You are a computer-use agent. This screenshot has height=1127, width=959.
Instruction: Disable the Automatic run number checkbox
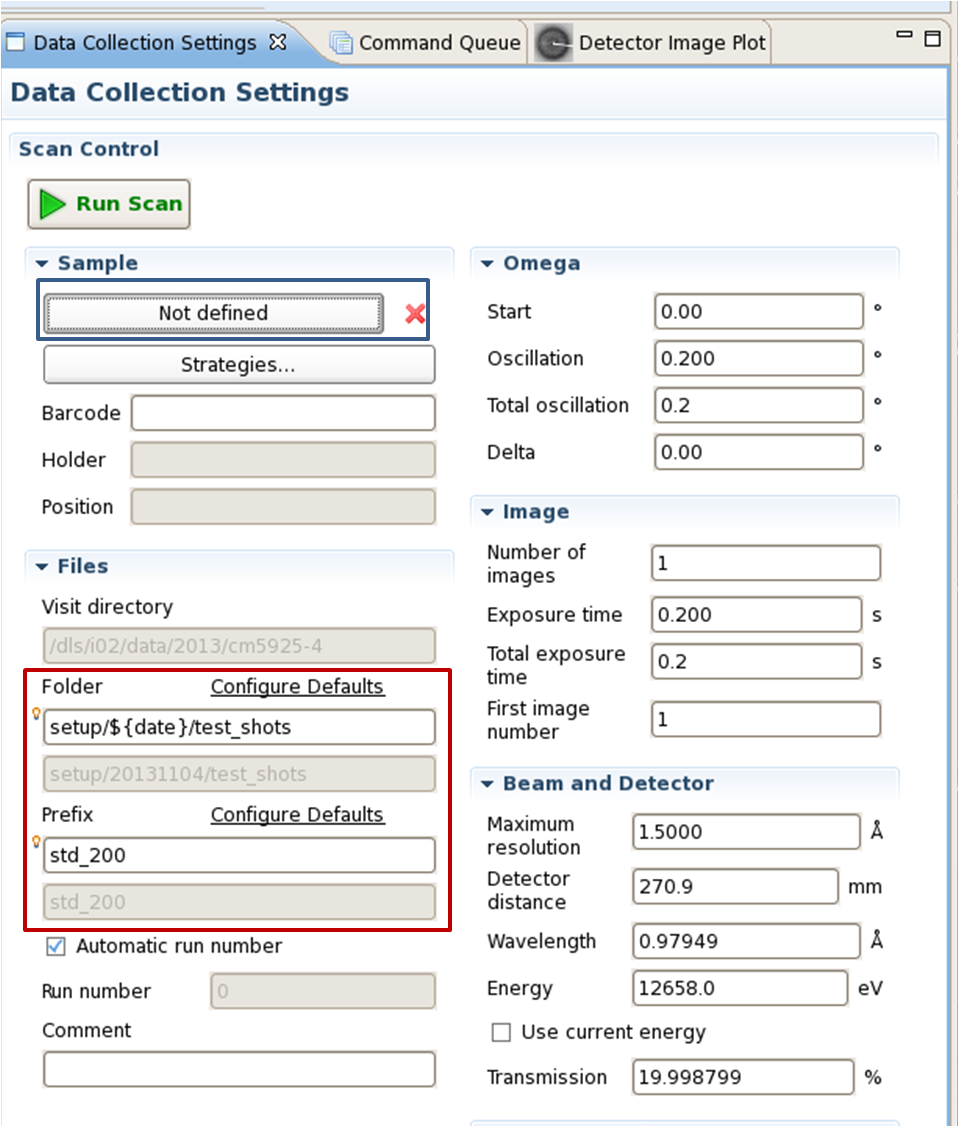pos(57,946)
